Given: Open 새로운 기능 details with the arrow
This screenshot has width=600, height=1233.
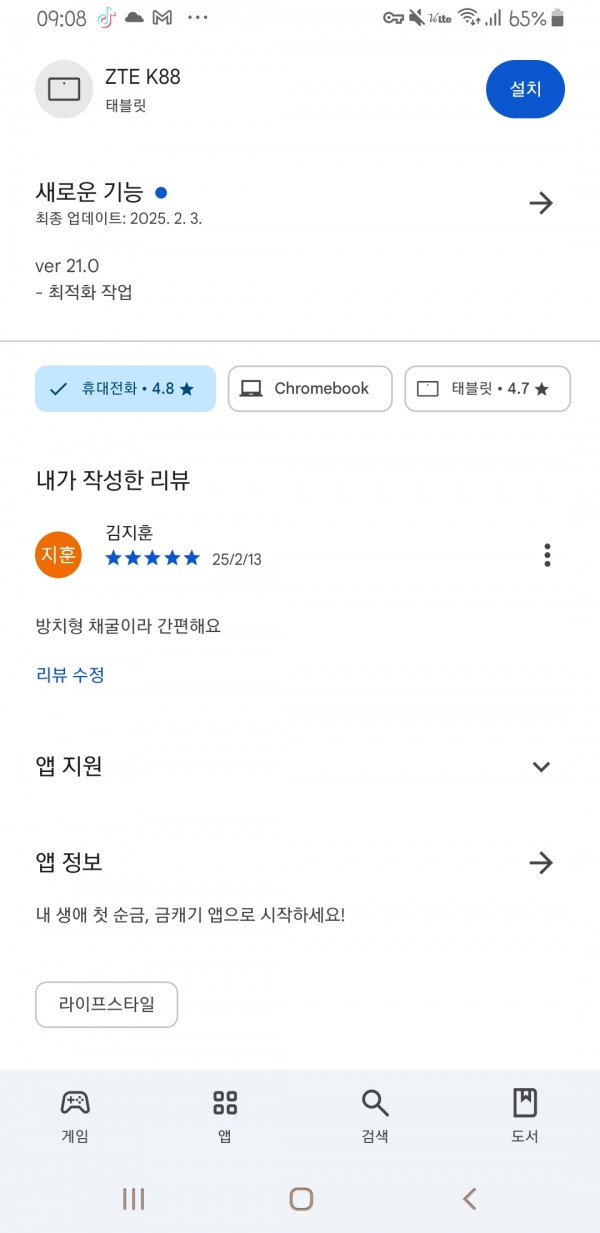Looking at the screenshot, I should coord(541,203).
